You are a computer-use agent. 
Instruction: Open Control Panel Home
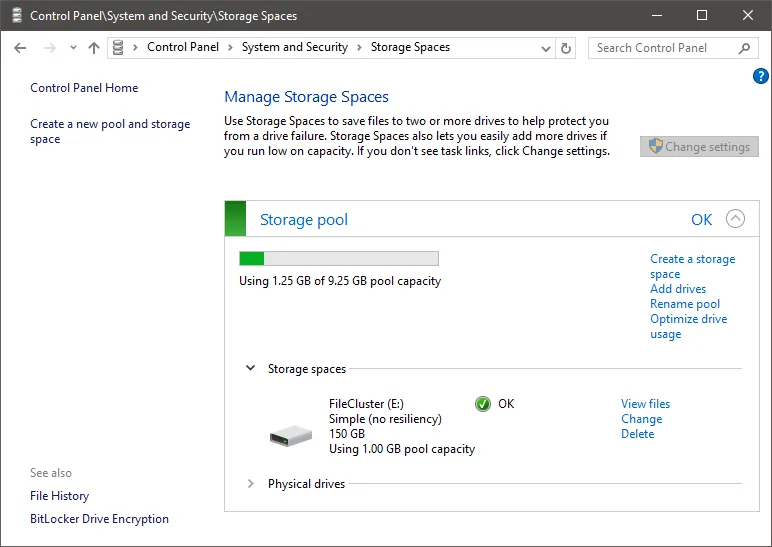coord(84,88)
